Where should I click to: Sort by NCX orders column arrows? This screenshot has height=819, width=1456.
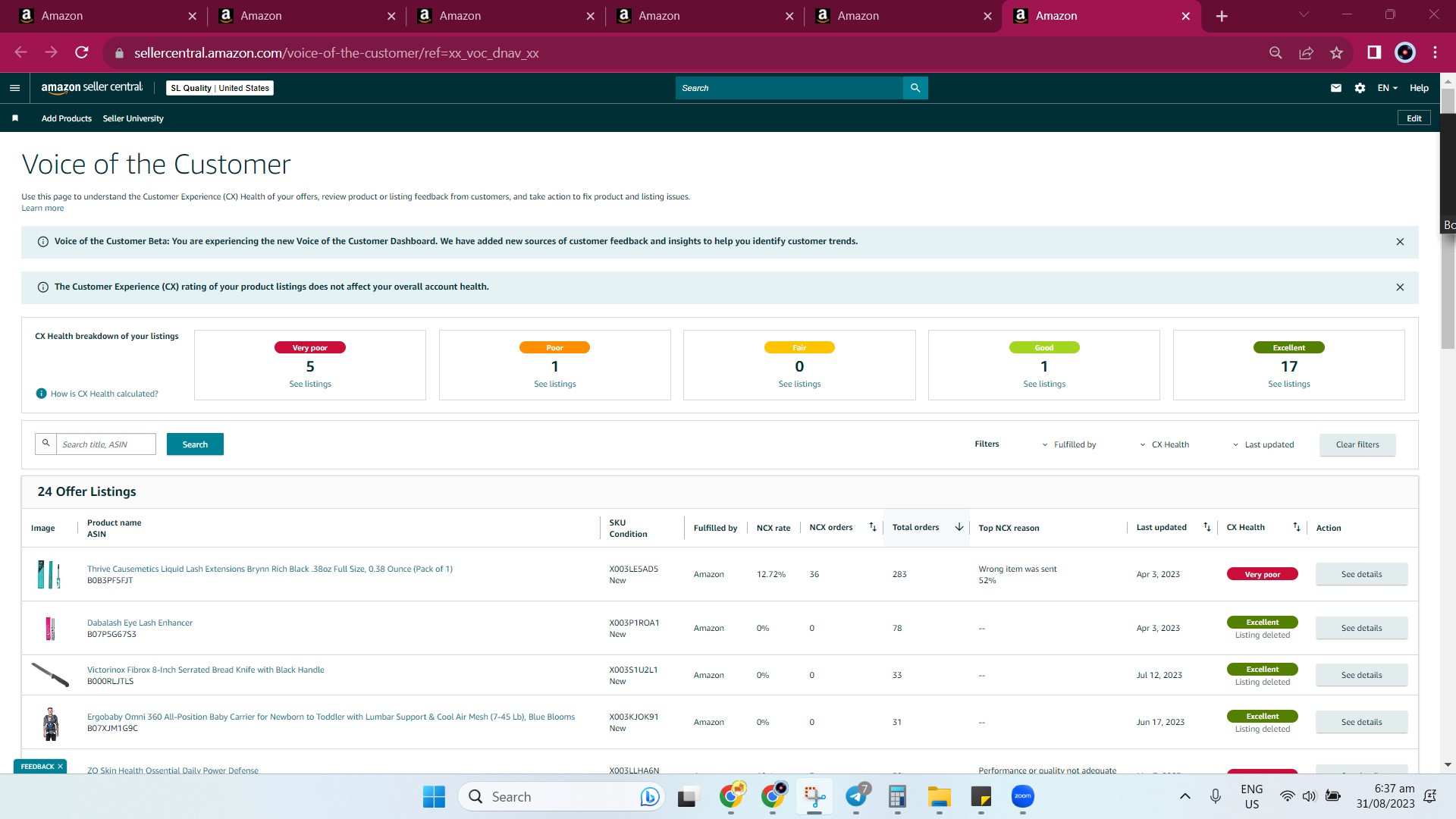[872, 527]
